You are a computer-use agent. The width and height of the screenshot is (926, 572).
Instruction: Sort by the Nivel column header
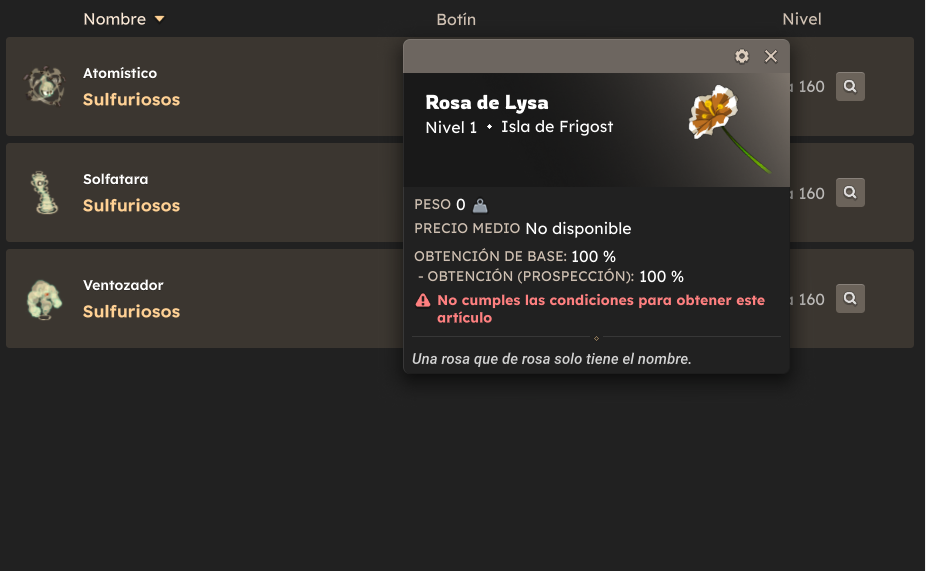click(801, 19)
